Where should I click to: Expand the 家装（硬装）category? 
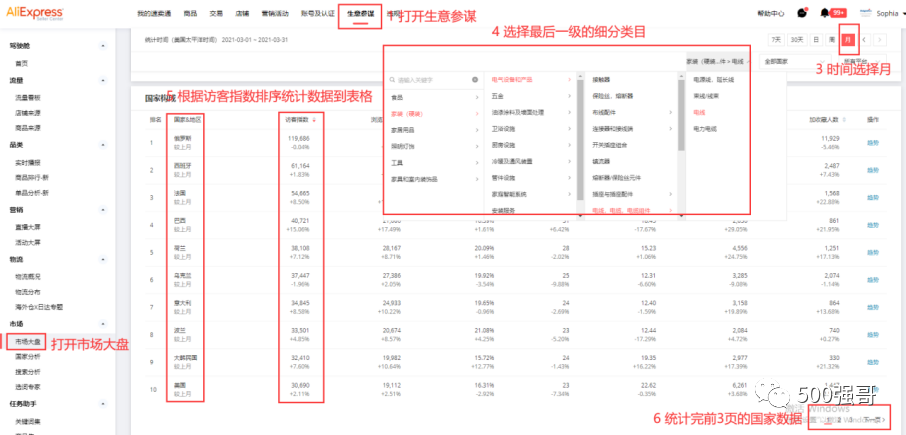pos(434,114)
